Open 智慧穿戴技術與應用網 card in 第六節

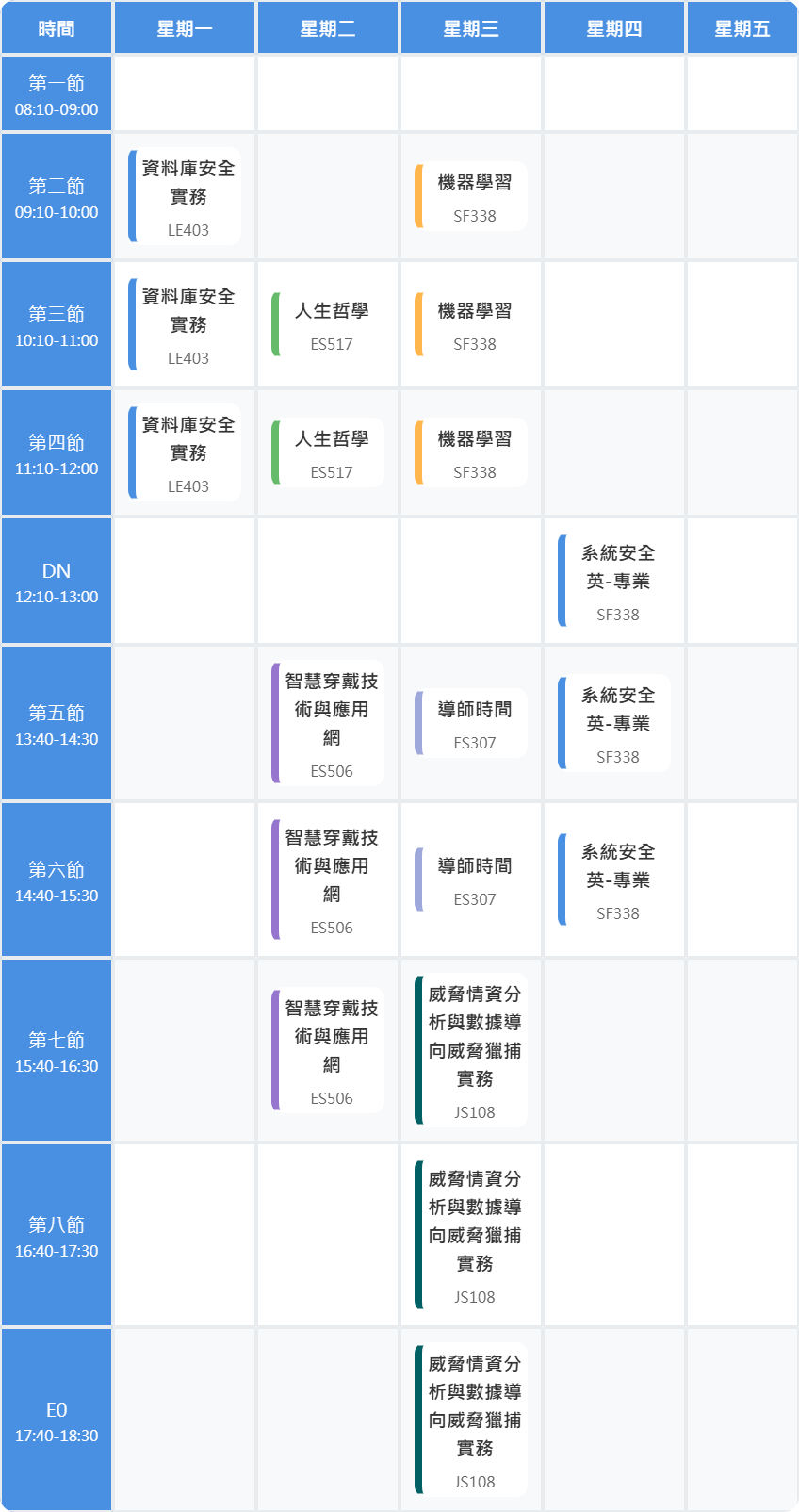coord(329,880)
